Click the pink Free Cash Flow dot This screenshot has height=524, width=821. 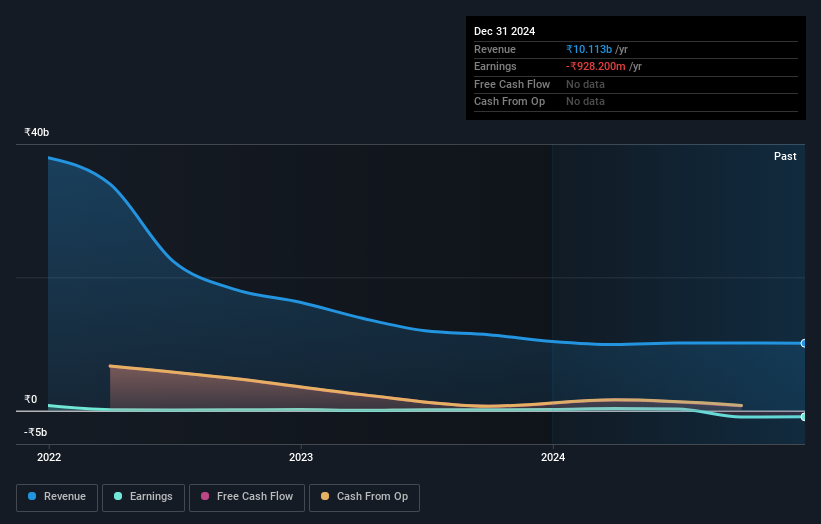pyautogui.click(x=205, y=496)
